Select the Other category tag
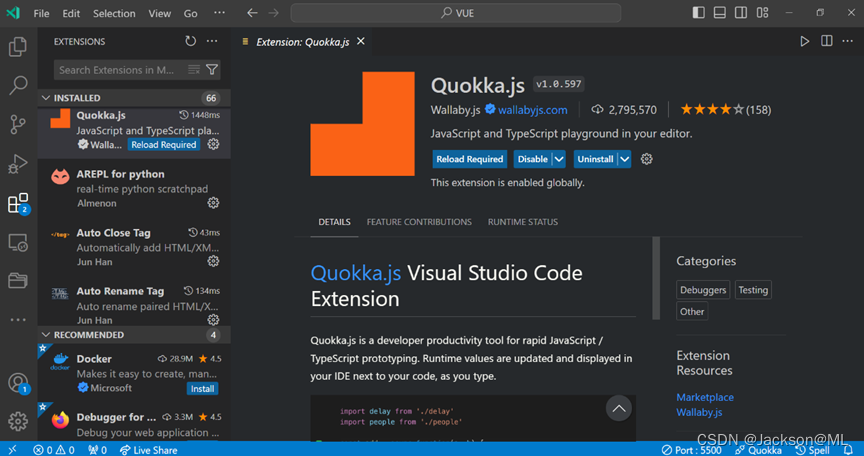This screenshot has height=456, width=864. pos(692,312)
